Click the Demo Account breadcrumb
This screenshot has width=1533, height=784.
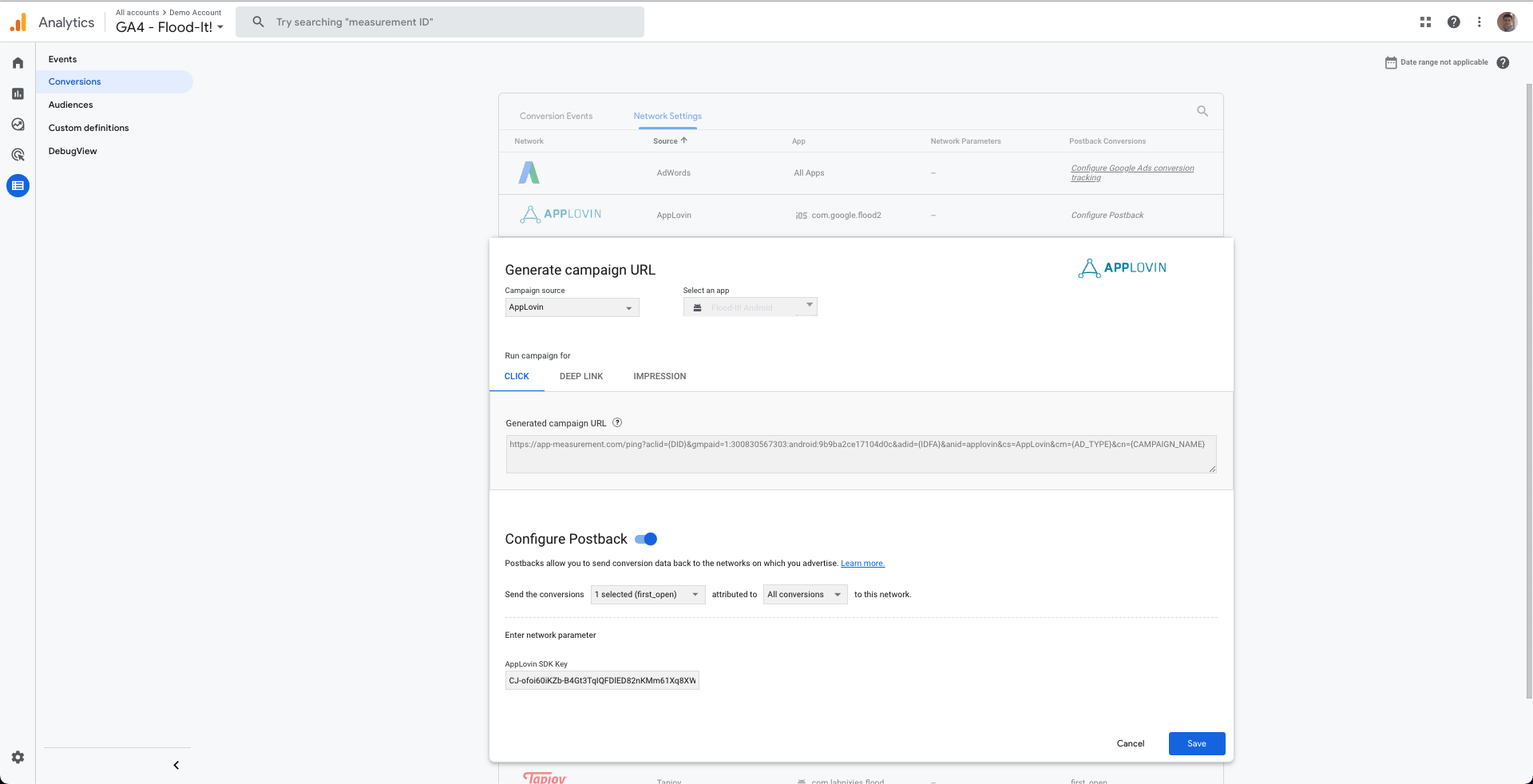[x=195, y=13]
